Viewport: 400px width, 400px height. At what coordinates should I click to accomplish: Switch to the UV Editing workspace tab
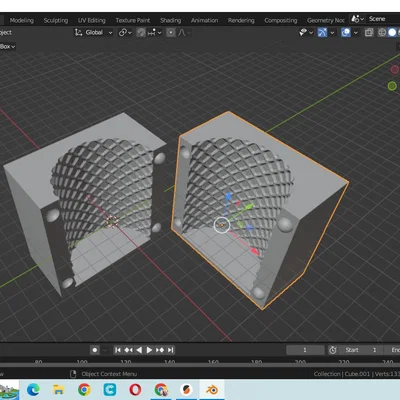tap(92, 20)
